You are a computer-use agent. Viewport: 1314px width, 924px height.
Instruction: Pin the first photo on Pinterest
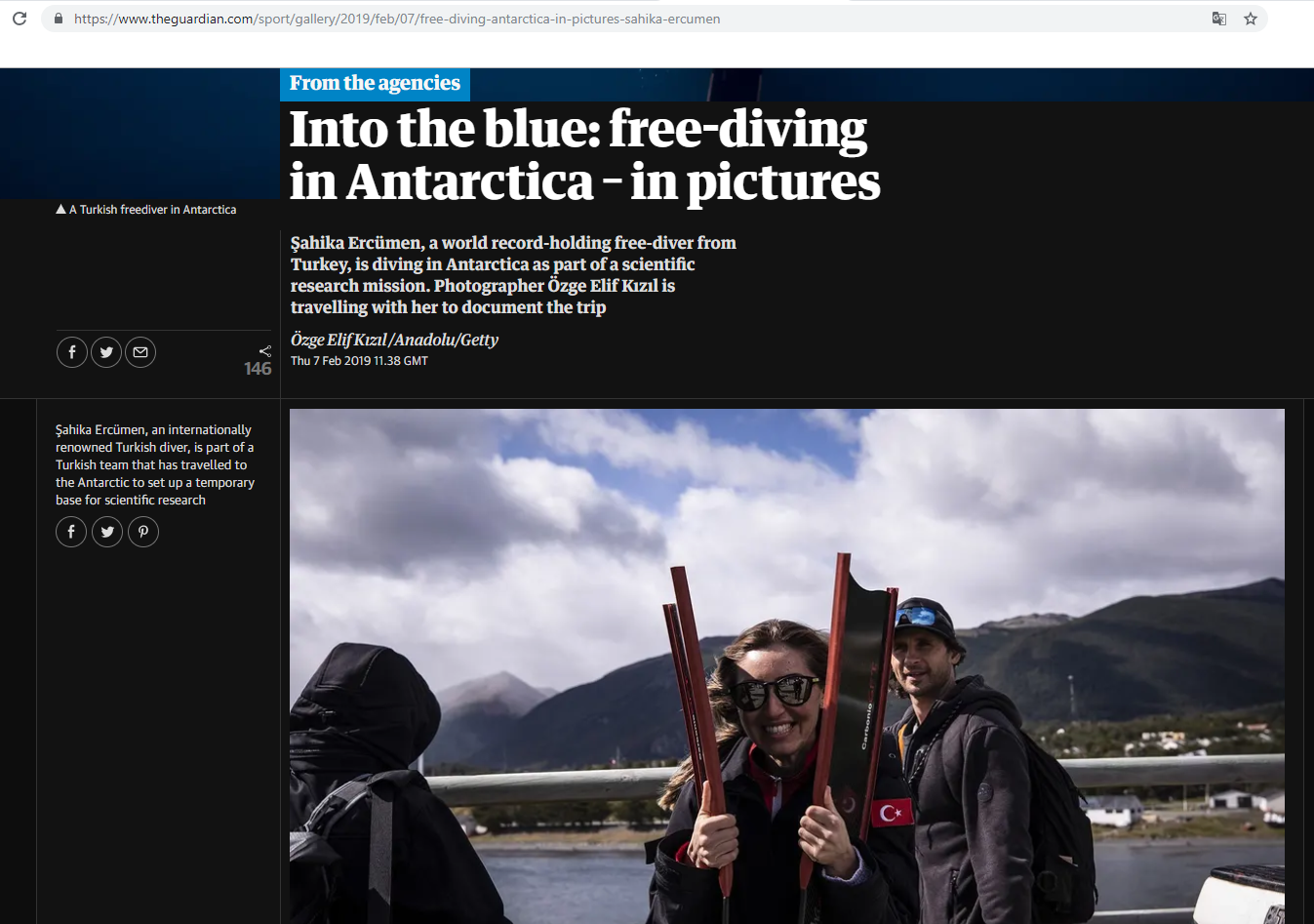(x=143, y=532)
